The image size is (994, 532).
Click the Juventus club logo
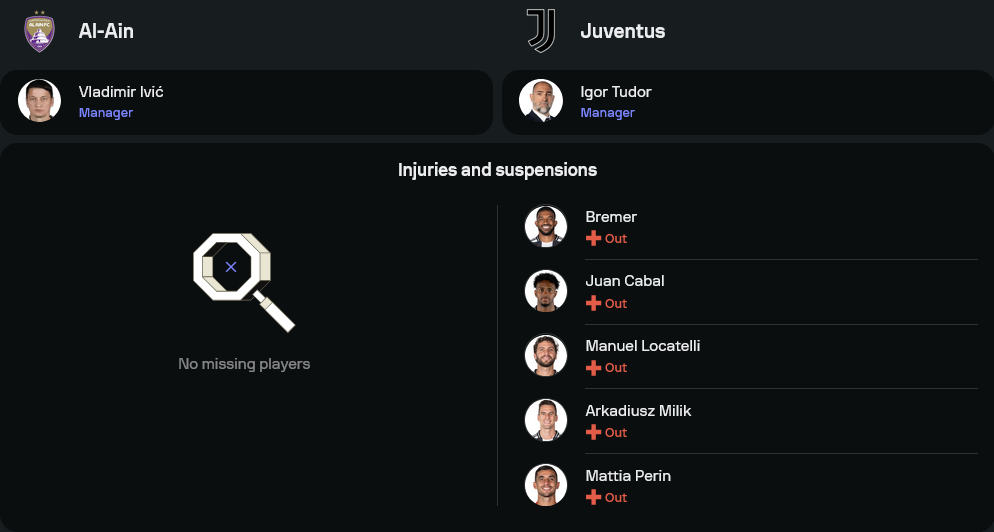pyautogui.click(x=541, y=31)
